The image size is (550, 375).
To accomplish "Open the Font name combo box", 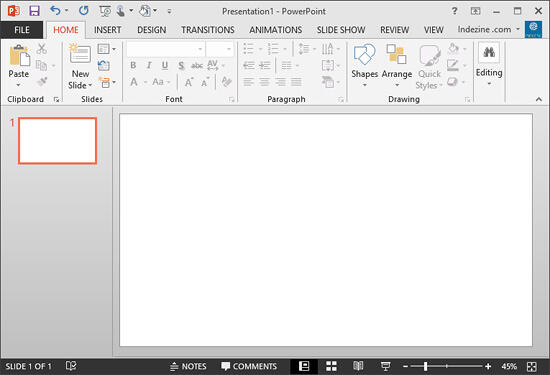I will pyautogui.click(x=165, y=49).
